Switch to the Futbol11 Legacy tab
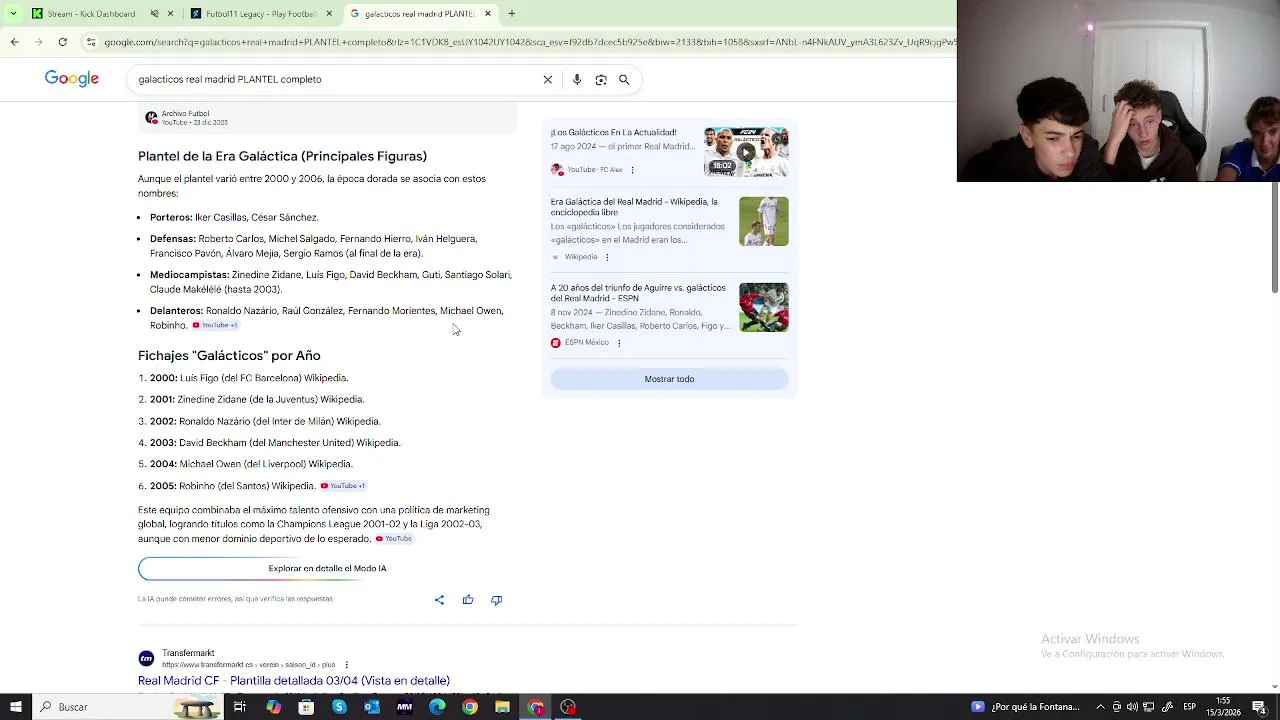The image size is (1280, 720). pos(261,14)
